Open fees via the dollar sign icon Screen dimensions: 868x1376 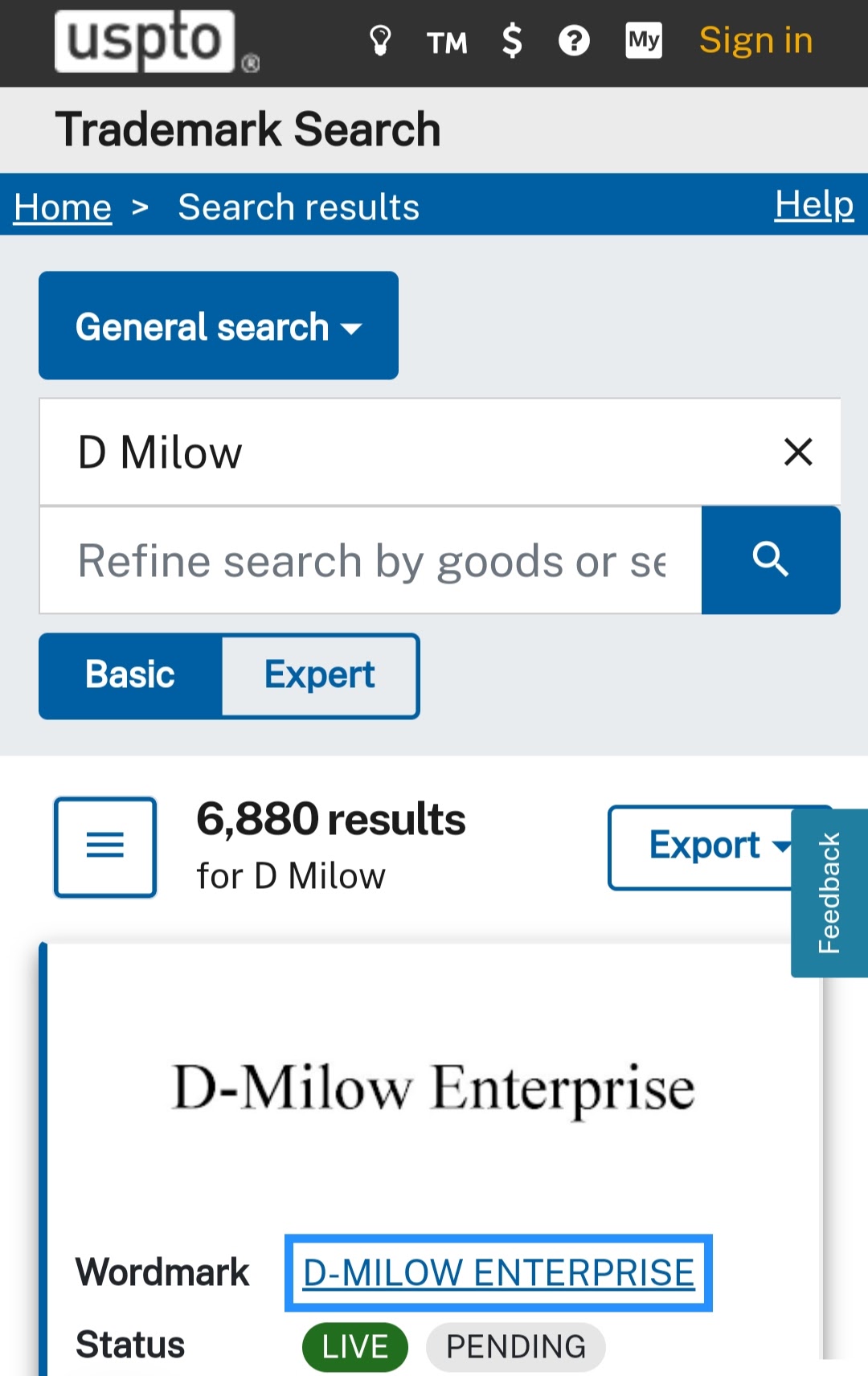coord(512,40)
